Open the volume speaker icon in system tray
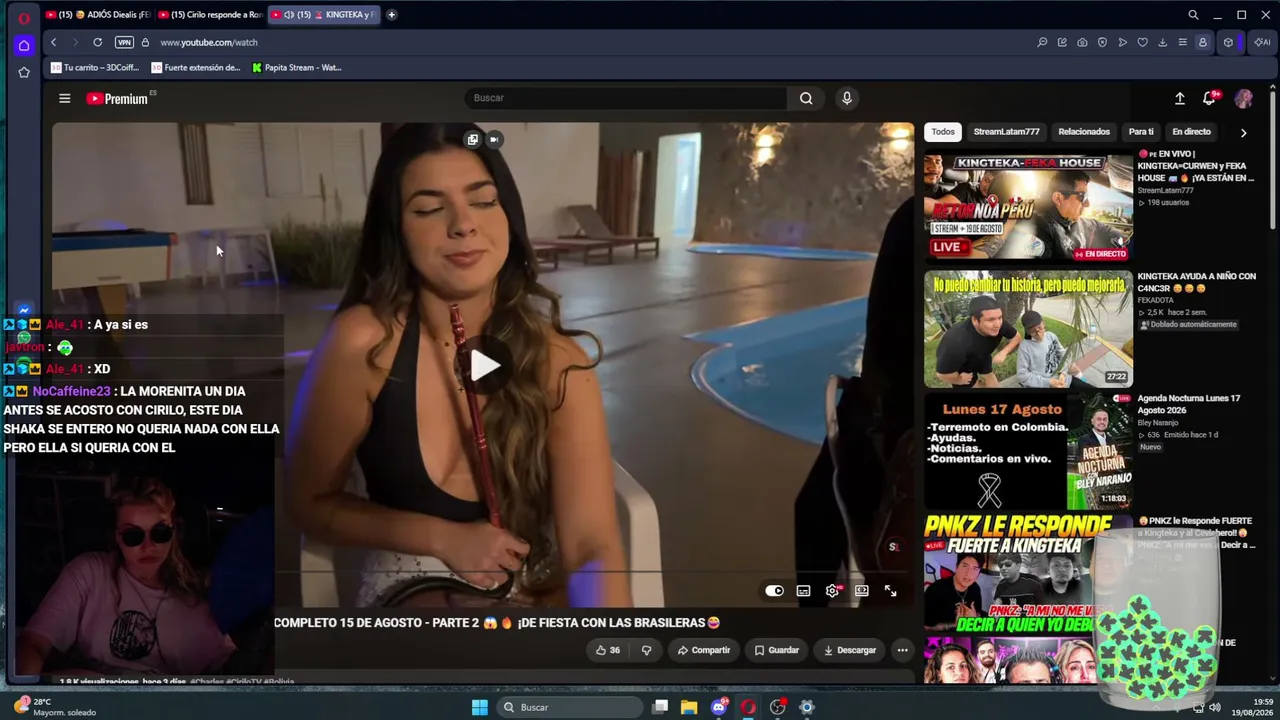 coord(1214,707)
